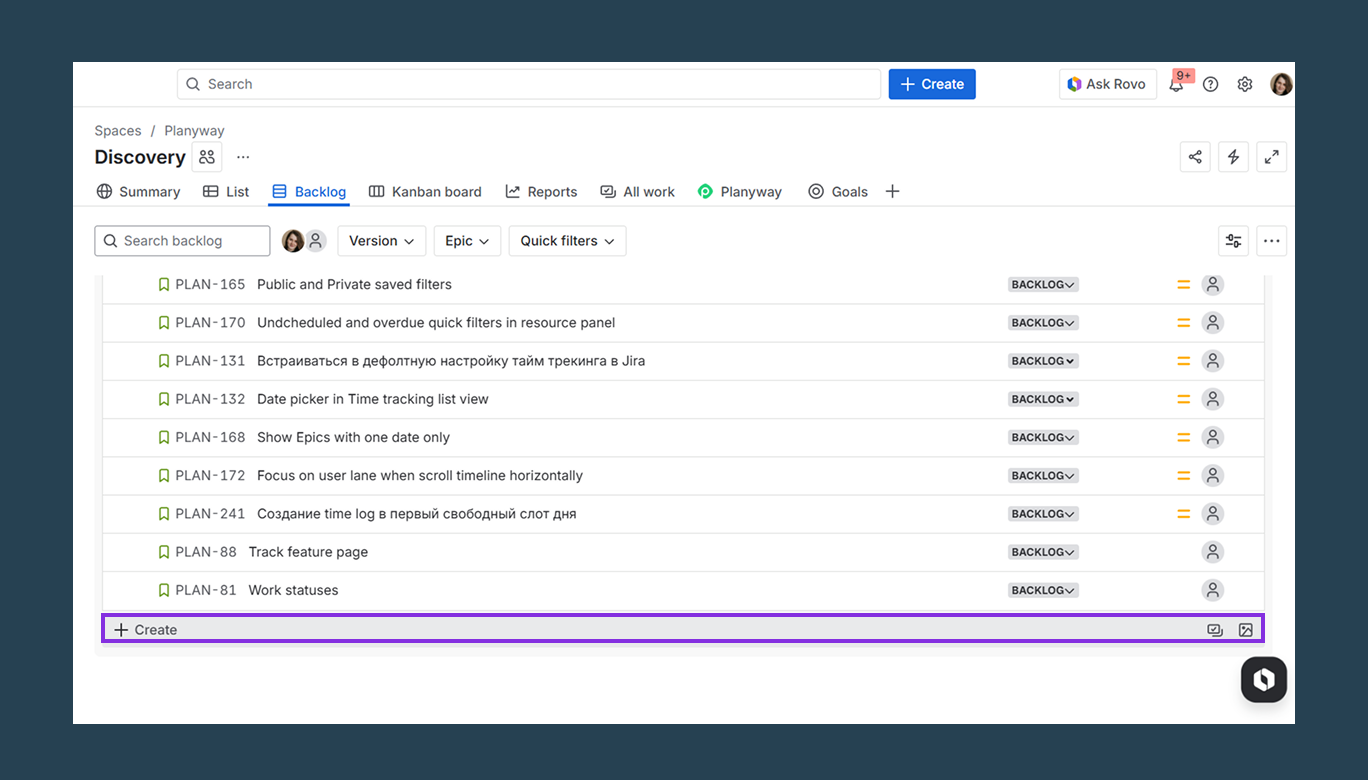
Task: Click the add tab plus icon
Action: (893, 191)
